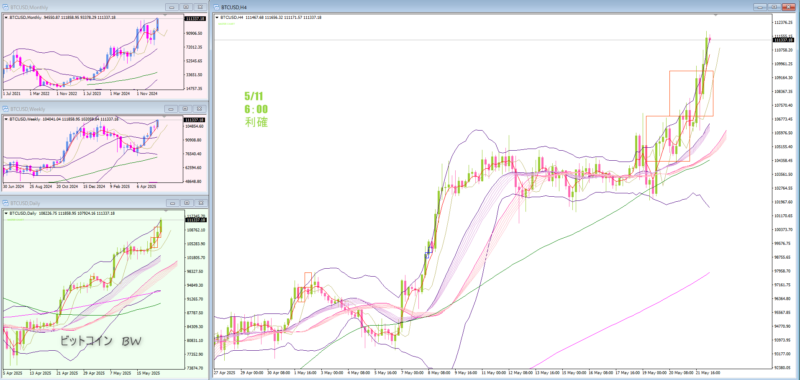Click the Monthly chart shift triangle marker

click(165, 15)
